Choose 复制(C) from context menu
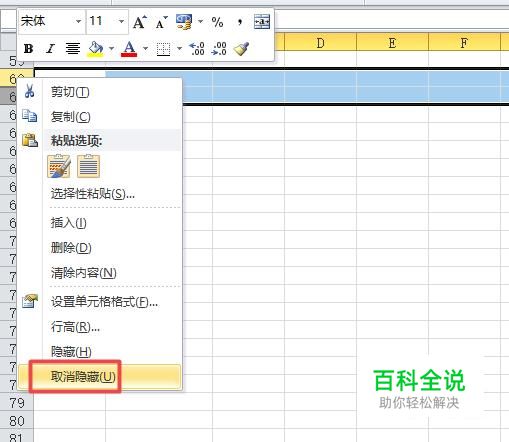 coord(100,117)
